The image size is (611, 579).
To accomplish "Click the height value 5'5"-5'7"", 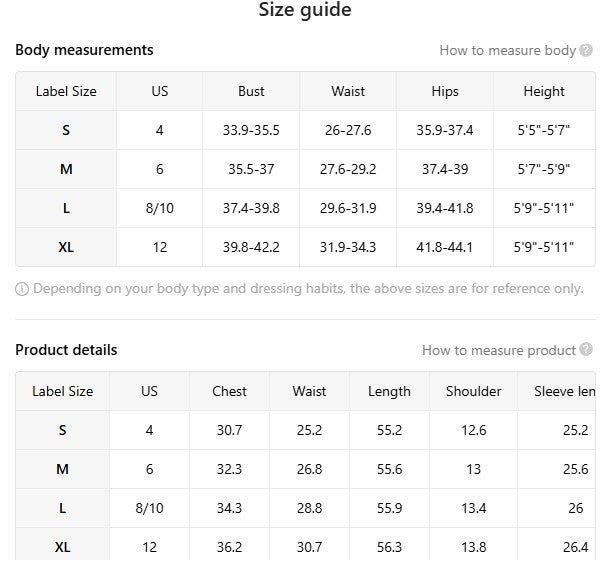I will (544, 130).
